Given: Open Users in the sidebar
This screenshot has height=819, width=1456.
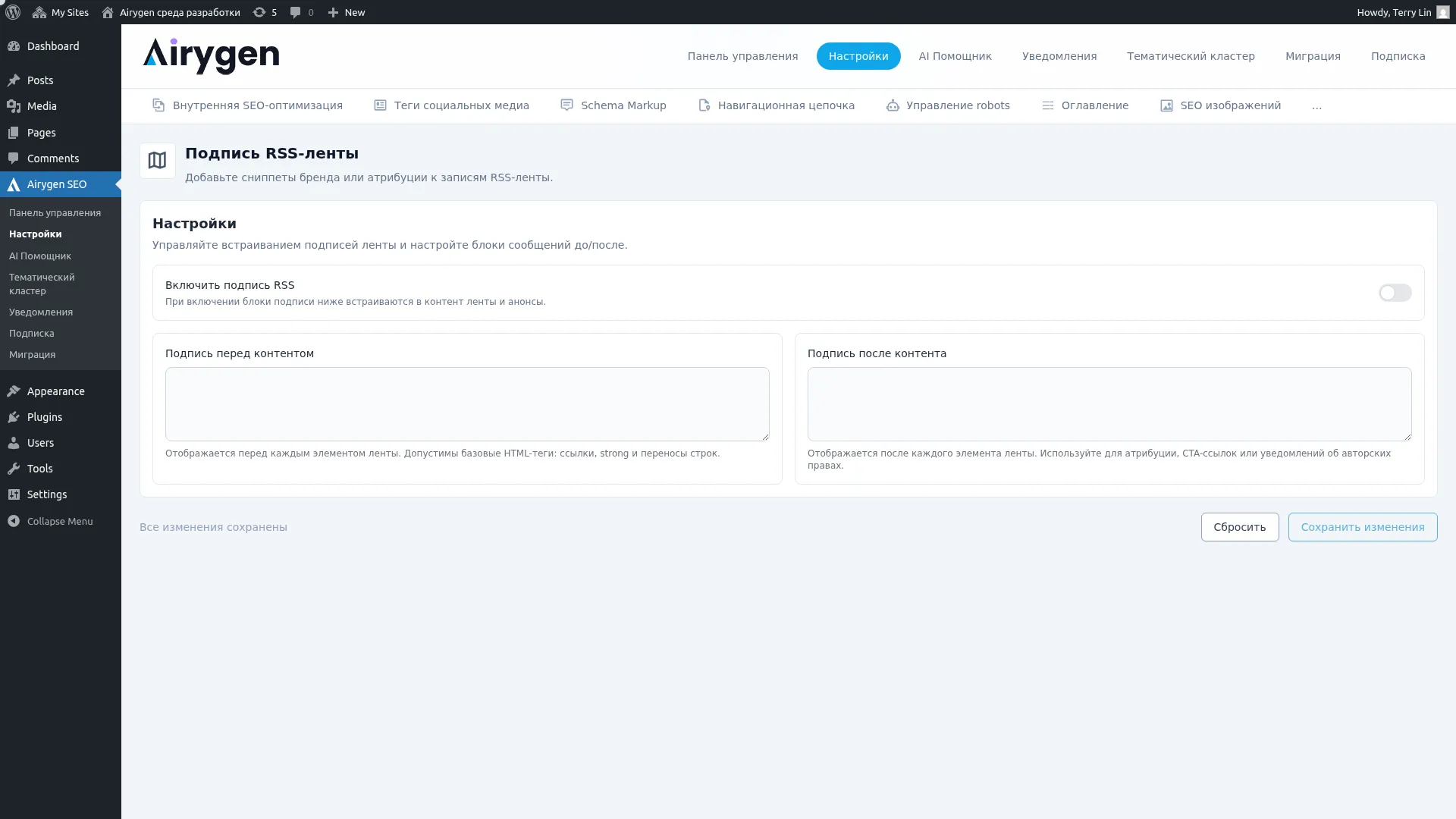Looking at the screenshot, I should [x=61, y=443].
